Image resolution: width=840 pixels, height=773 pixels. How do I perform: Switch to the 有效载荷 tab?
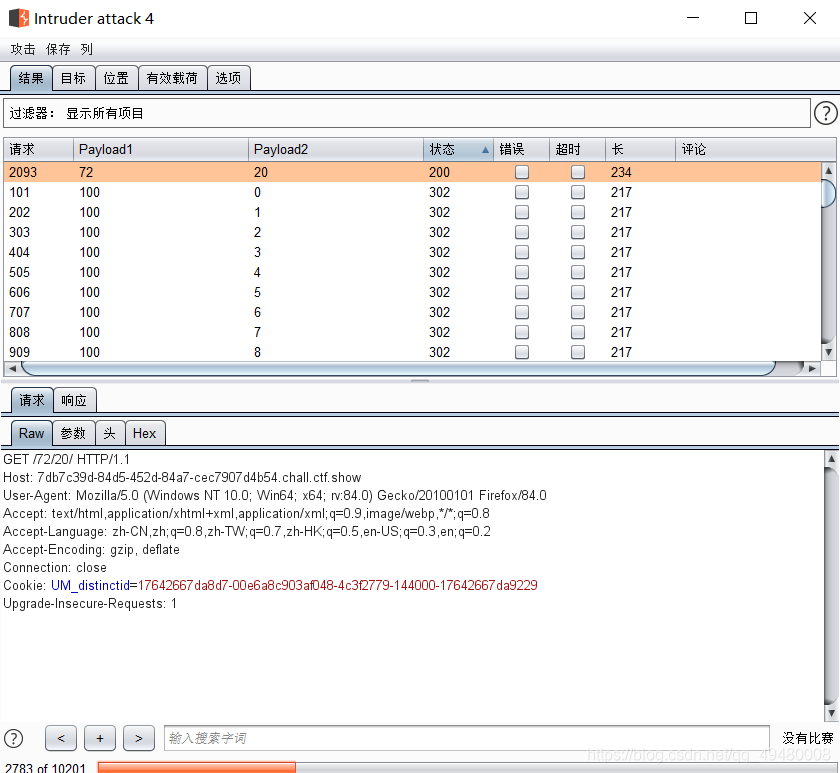(x=172, y=78)
